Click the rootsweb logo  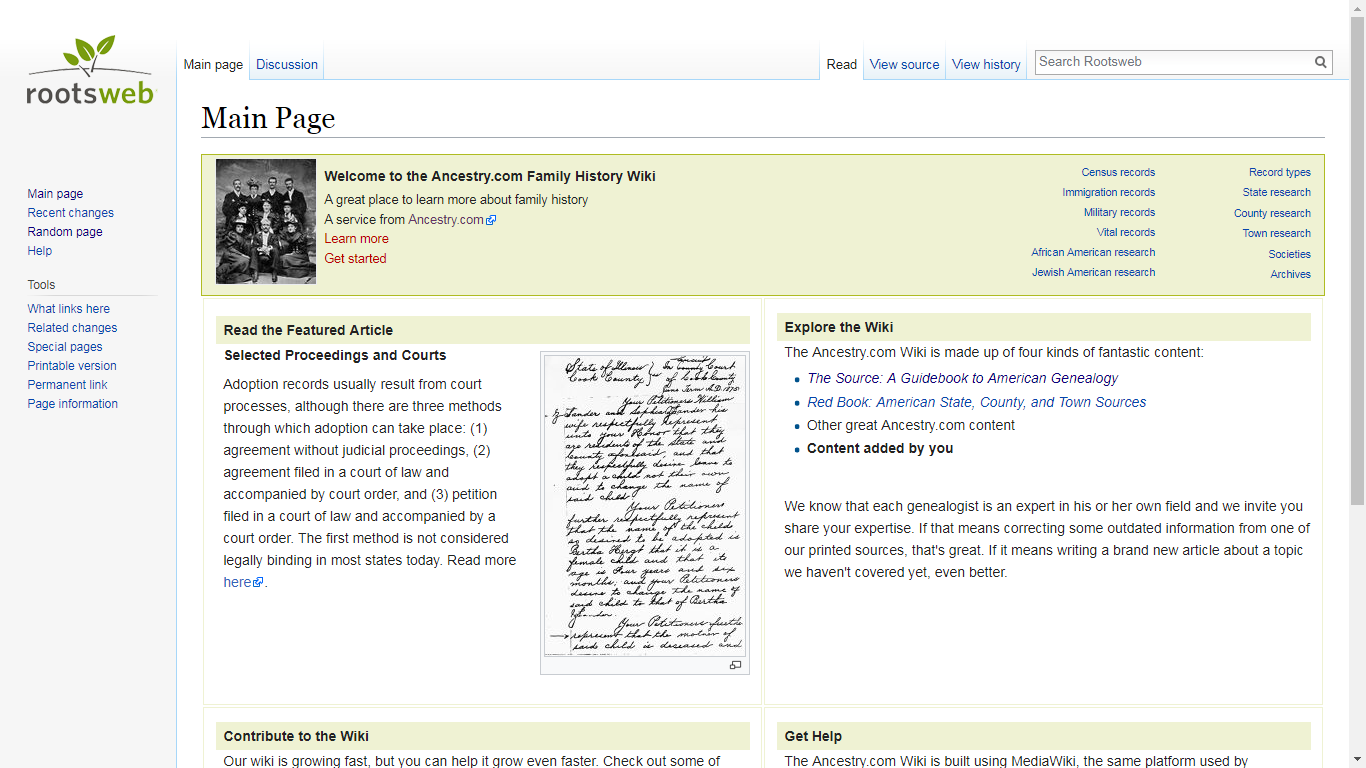click(88, 70)
